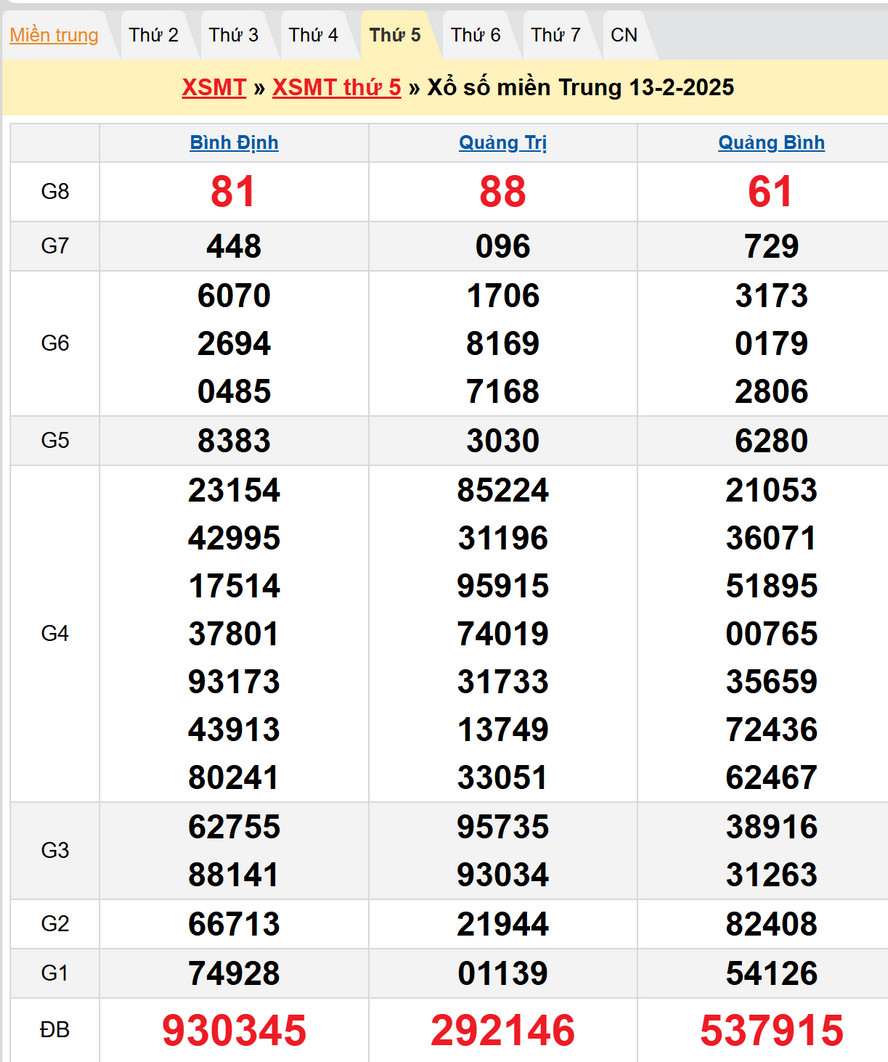Open the XSMT thứ 5 breadcrumb link
This screenshot has height=1062, width=888.
tap(336, 87)
